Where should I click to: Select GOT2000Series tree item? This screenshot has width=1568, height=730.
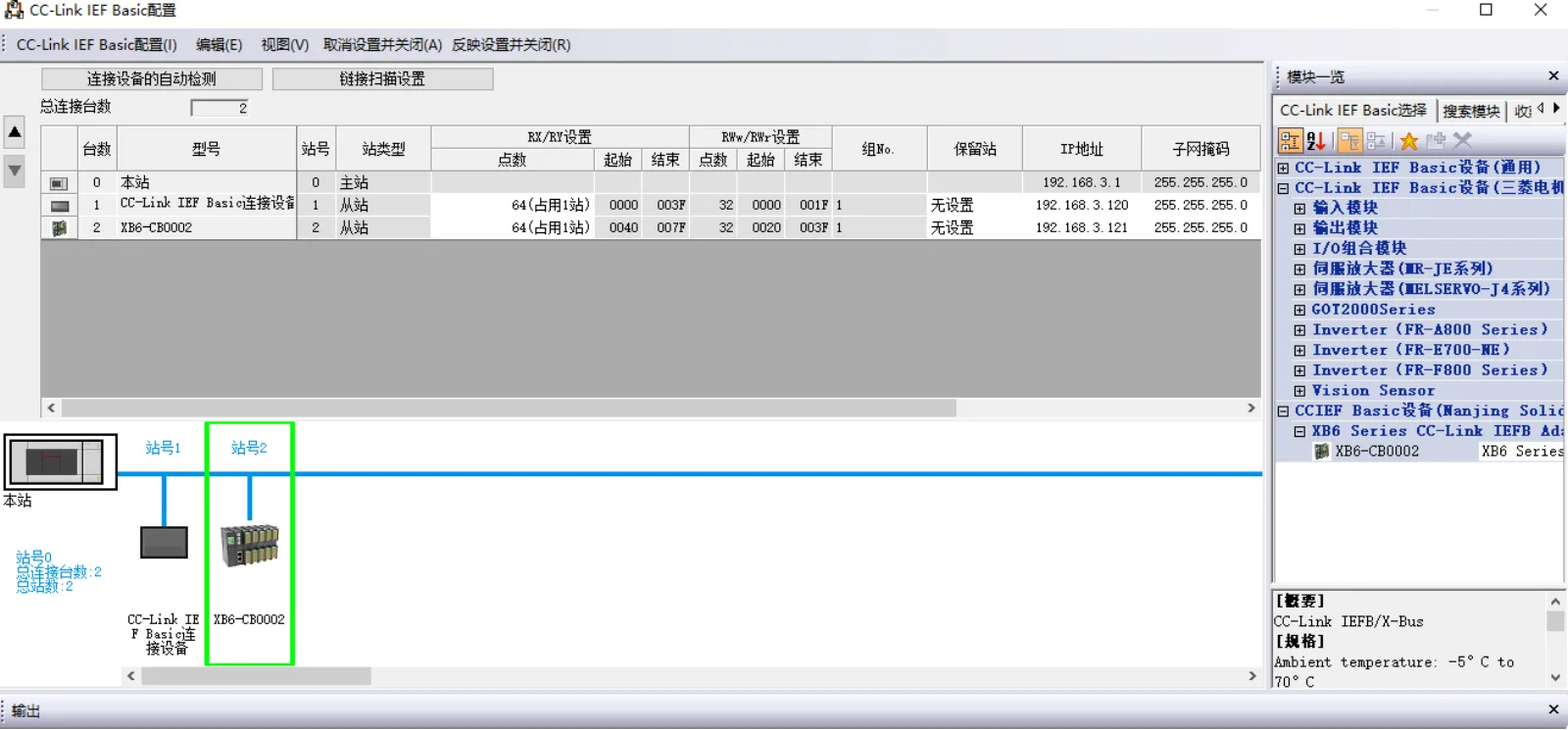[x=1373, y=310]
